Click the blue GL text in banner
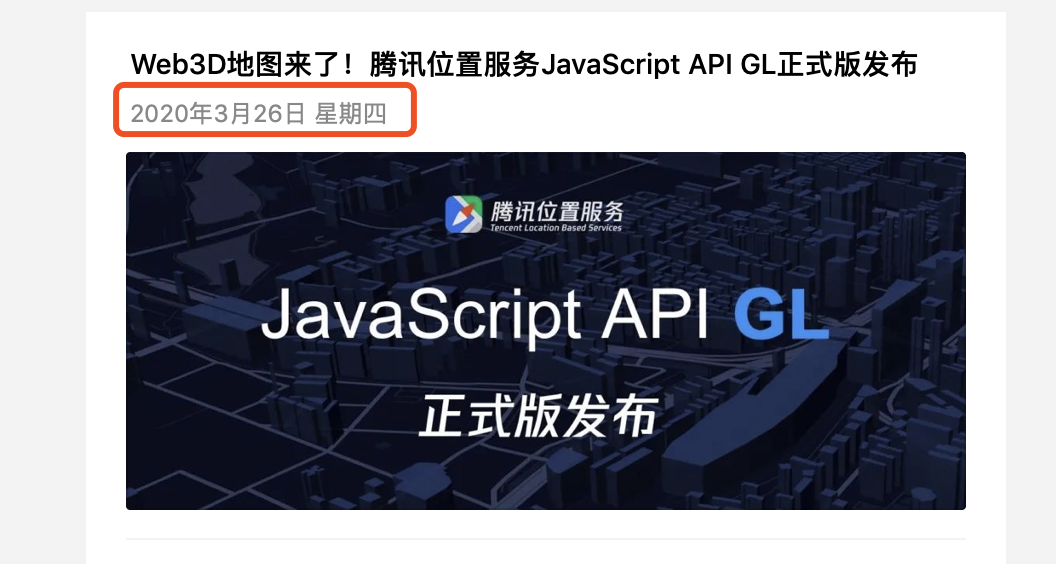This screenshot has width=1056, height=564. coord(781,315)
